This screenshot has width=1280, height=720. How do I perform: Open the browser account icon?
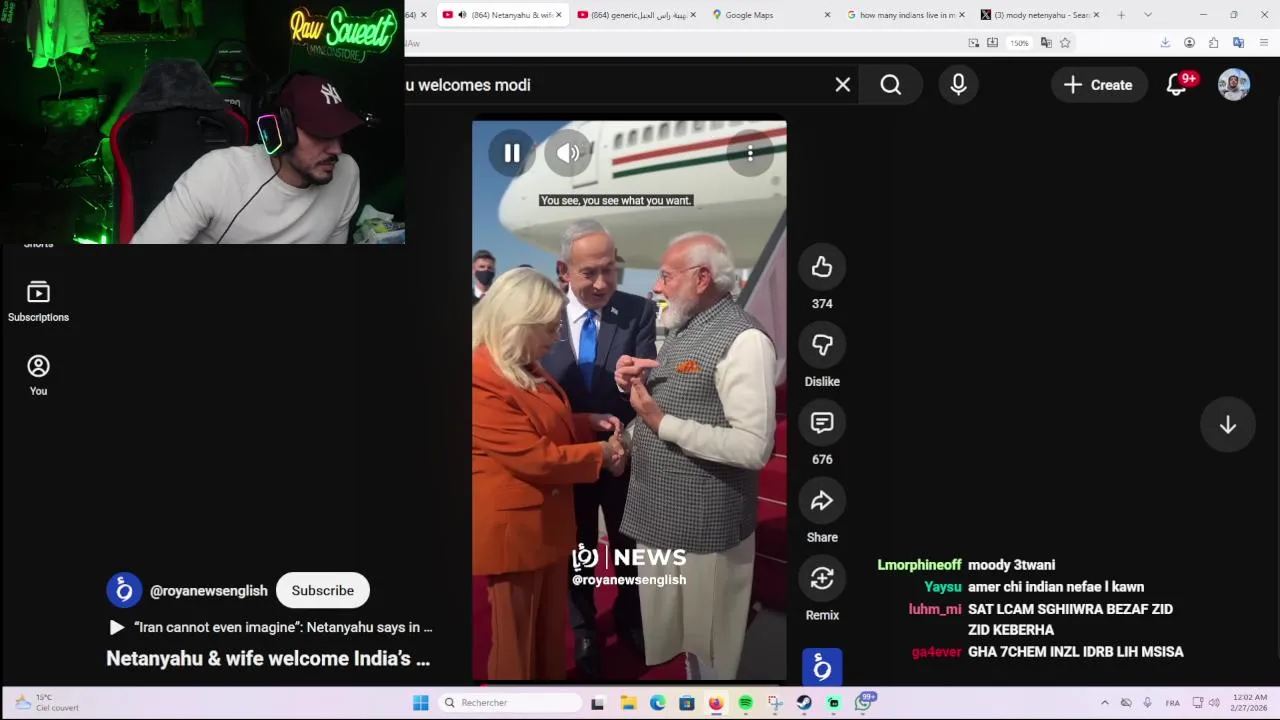pyautogui.click(x=1189, y=43)
